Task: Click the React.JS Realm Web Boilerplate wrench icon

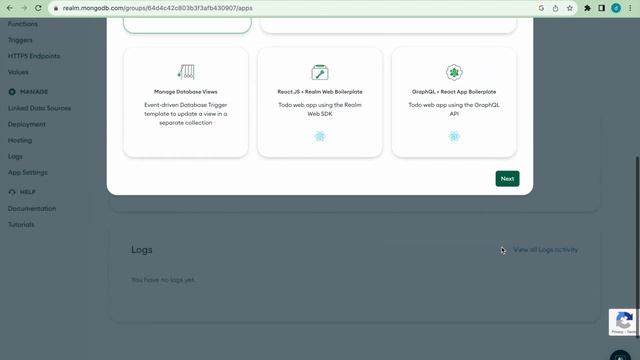Action: click(x=320, y=72)
